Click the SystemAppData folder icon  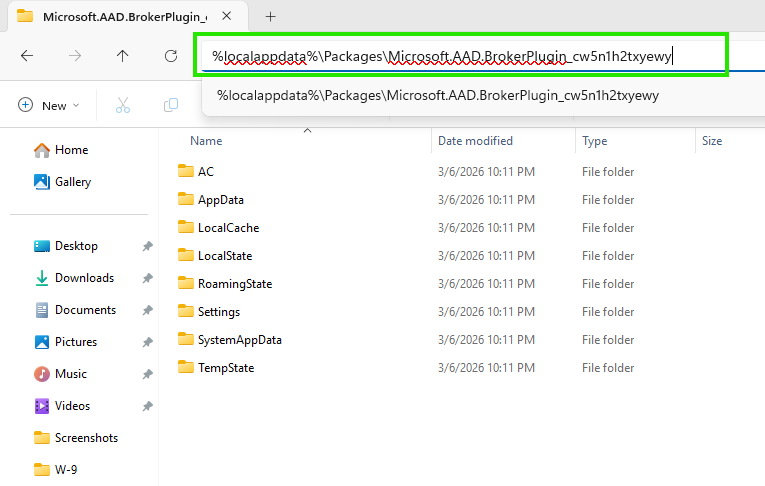185,339
